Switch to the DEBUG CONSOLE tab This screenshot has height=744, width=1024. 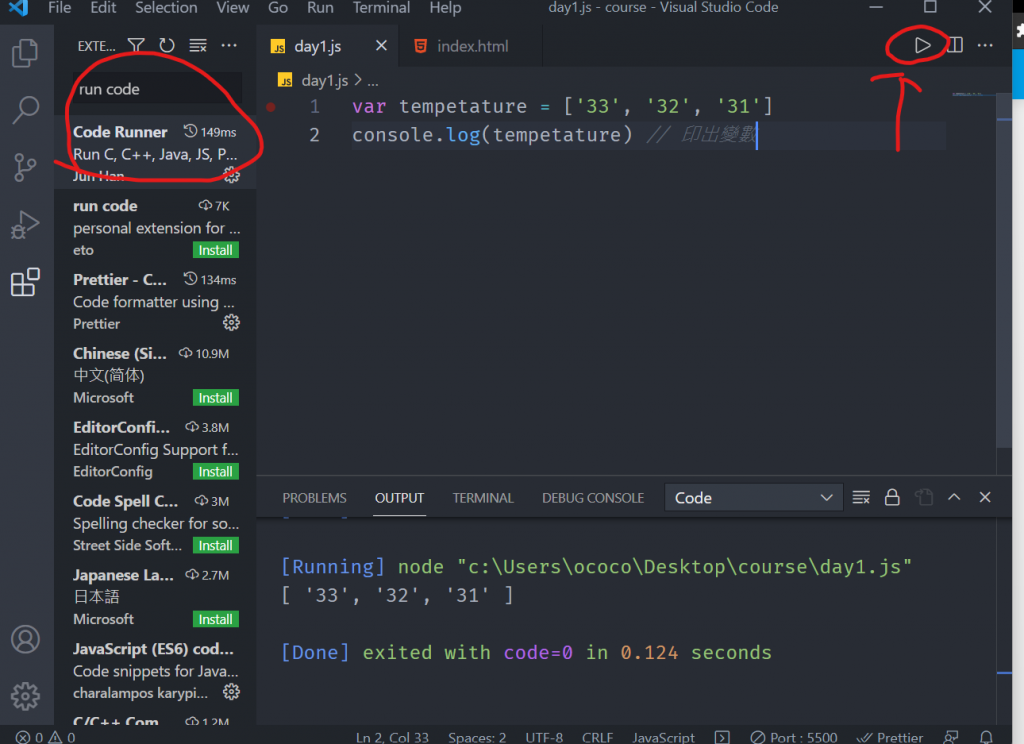(592, 498)
